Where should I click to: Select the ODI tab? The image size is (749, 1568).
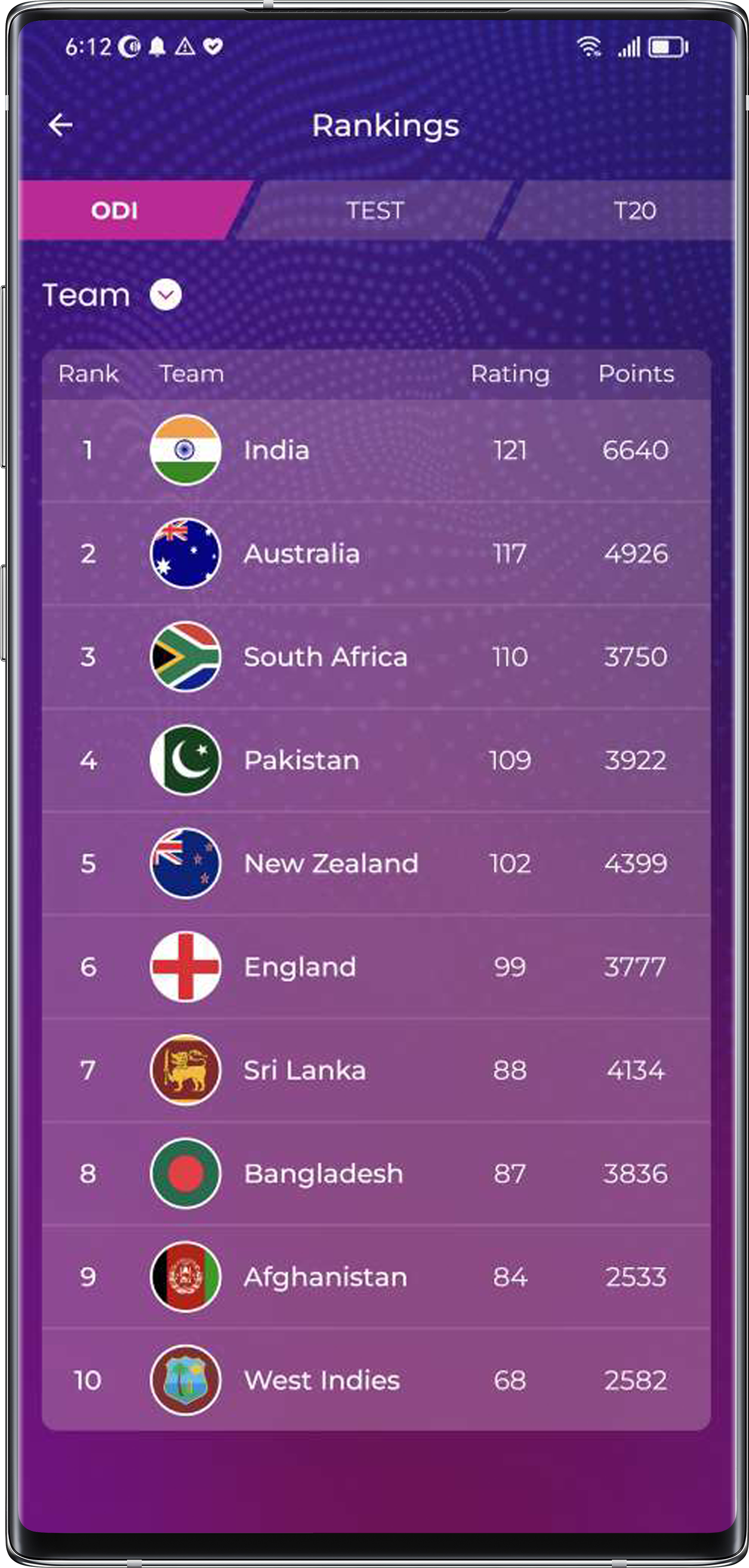[x=115, y=211]
